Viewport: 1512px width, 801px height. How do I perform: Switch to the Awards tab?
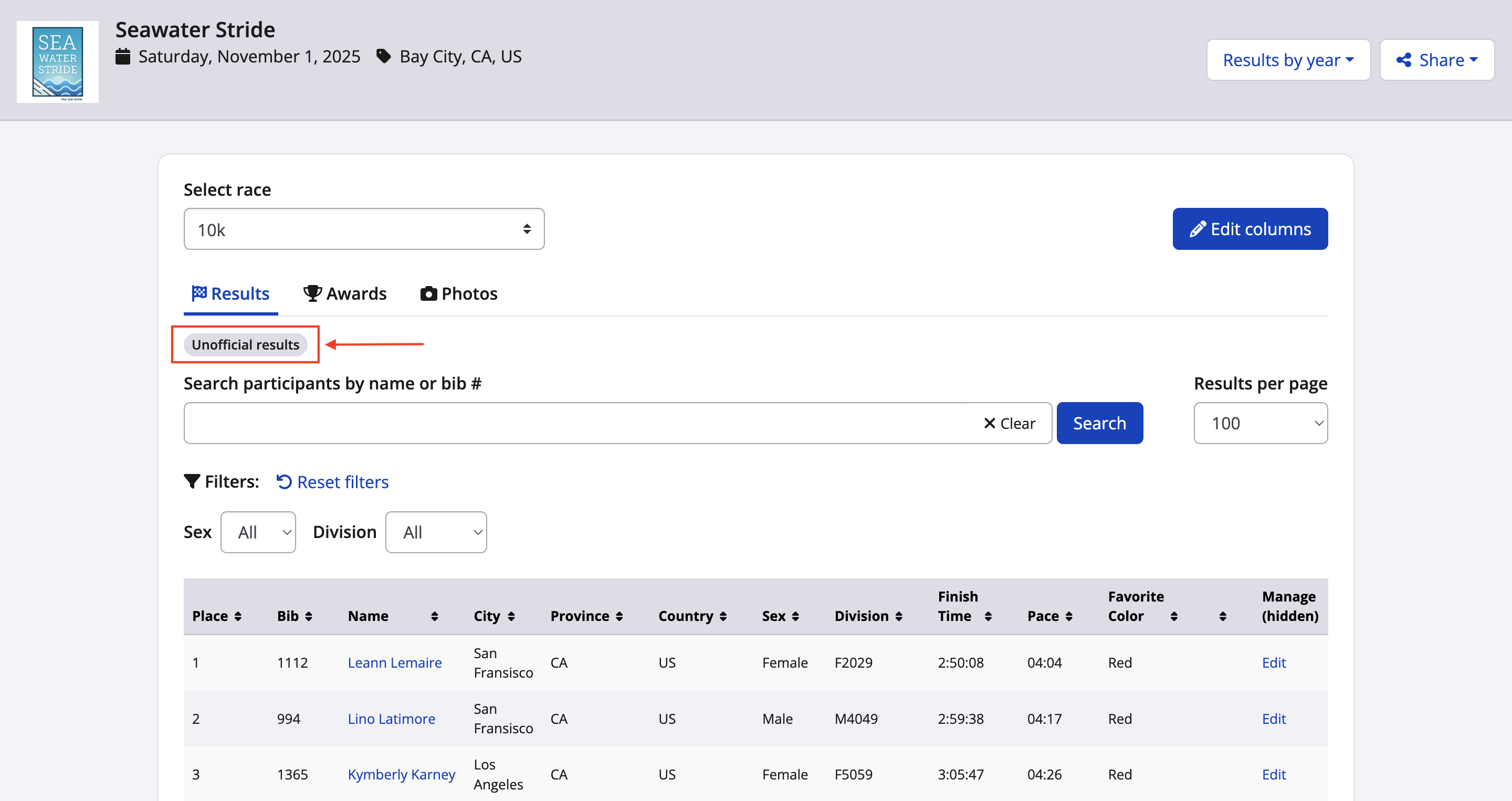pyautogui.click(x=345, y=293)
